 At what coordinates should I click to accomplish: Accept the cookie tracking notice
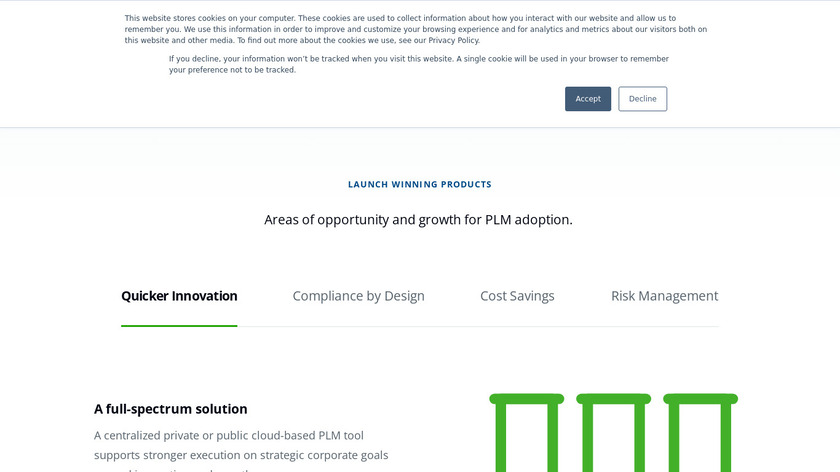coord(587,99)
